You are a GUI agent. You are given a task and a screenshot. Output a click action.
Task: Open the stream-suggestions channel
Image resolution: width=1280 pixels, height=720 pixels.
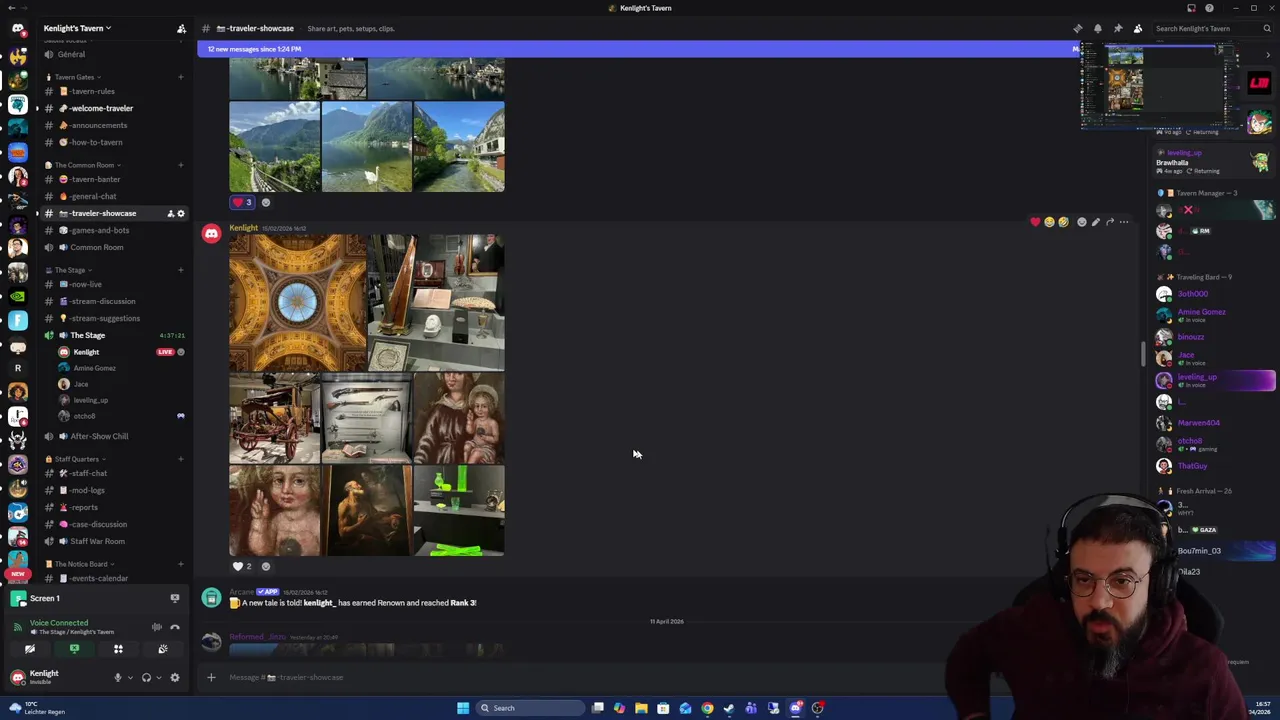pyautogui.click(x=113, y=318)
